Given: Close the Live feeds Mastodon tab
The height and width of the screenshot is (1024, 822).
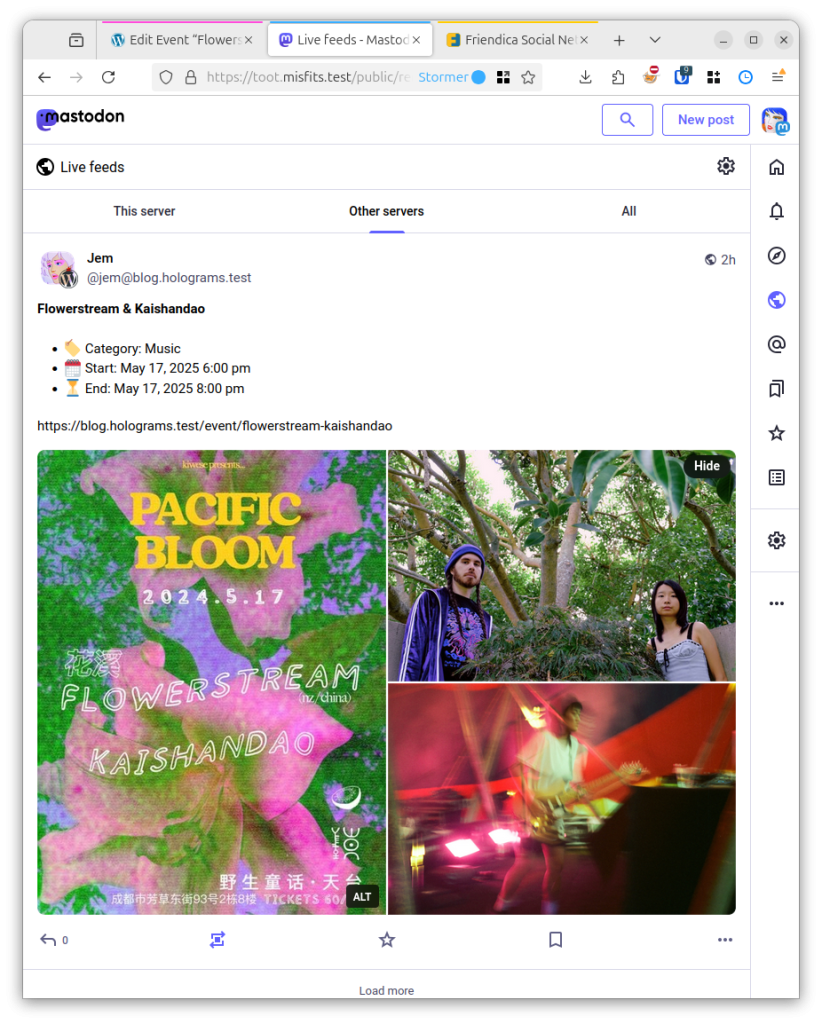Looking at the screenshot, I should click(416, 40).
